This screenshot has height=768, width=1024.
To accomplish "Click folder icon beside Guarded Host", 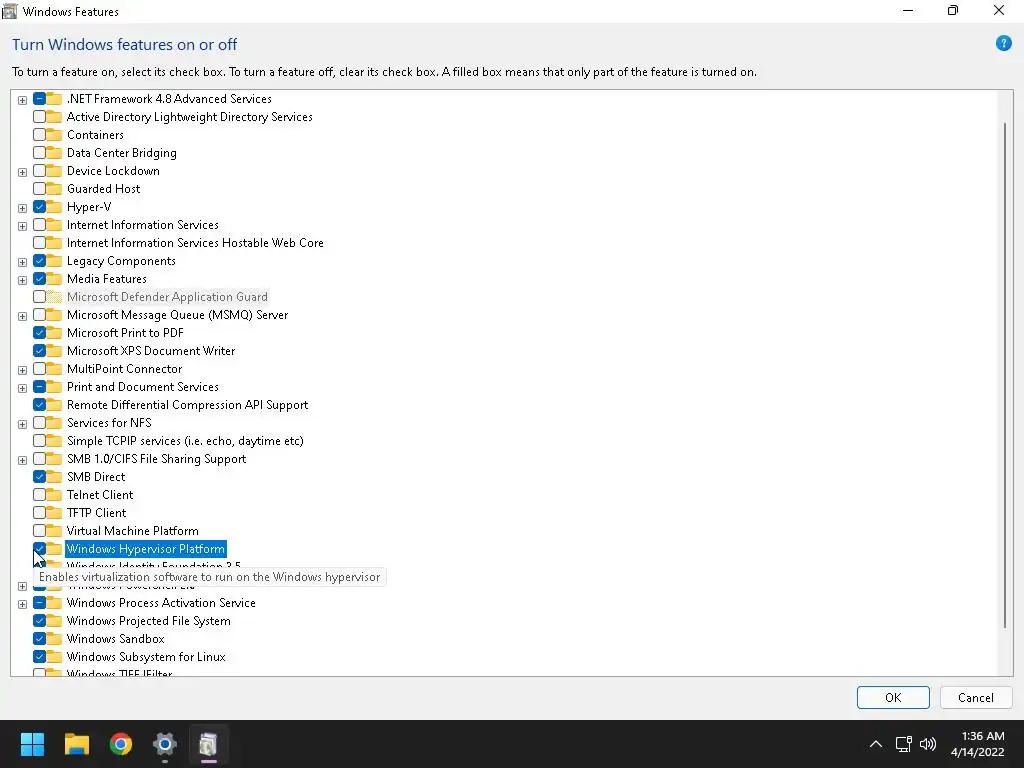I will 54,189.
